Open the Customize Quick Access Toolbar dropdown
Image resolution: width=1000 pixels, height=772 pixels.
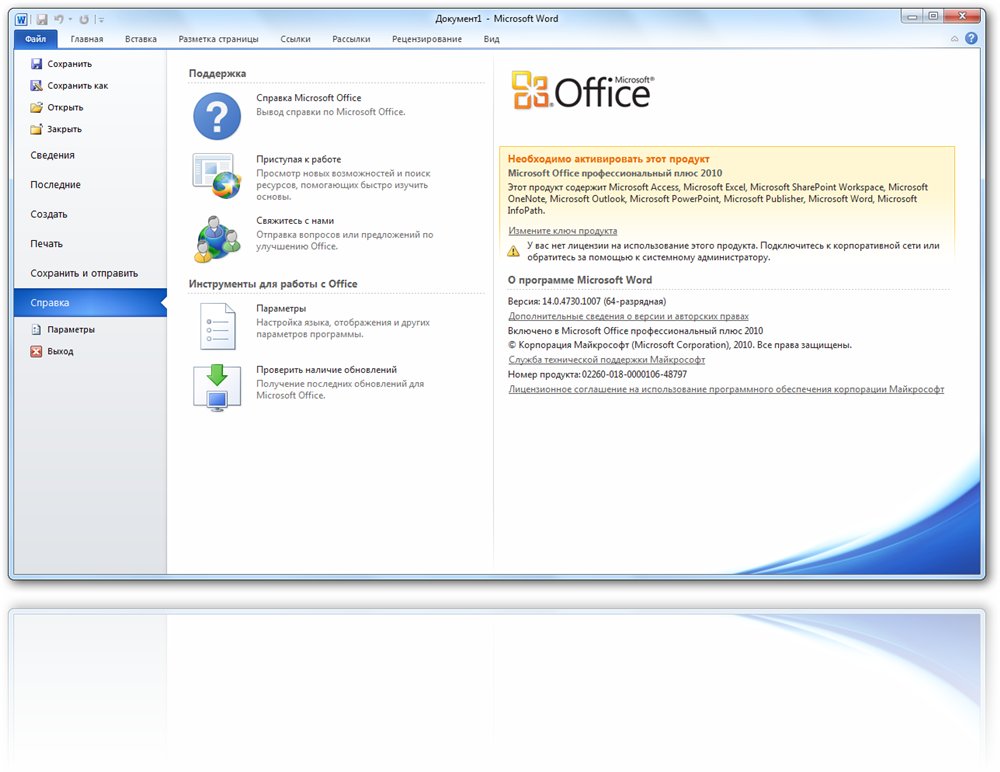pyautogui.click(x=101, y=20)
